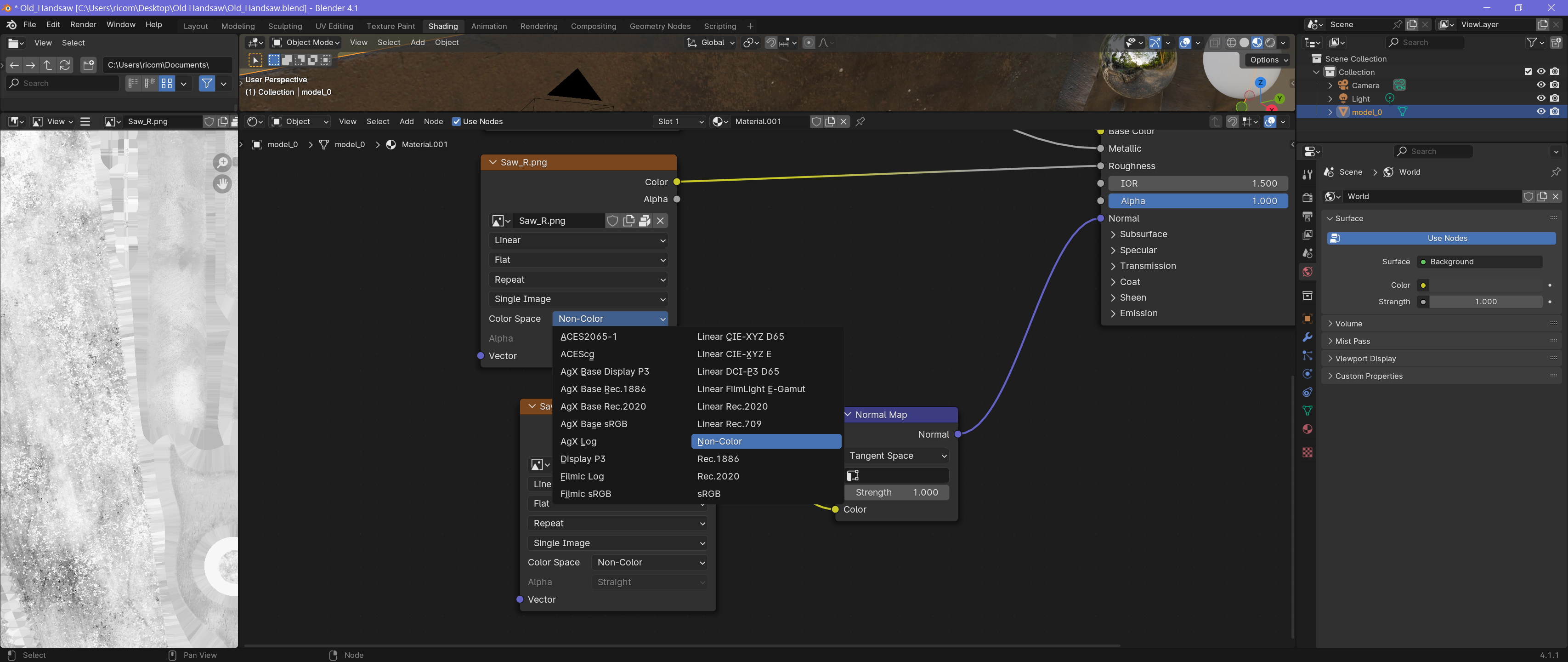This screenshot has height=662, width=1568.
Task: Toggle viewport overlays button
Action: coord(1184,43)
